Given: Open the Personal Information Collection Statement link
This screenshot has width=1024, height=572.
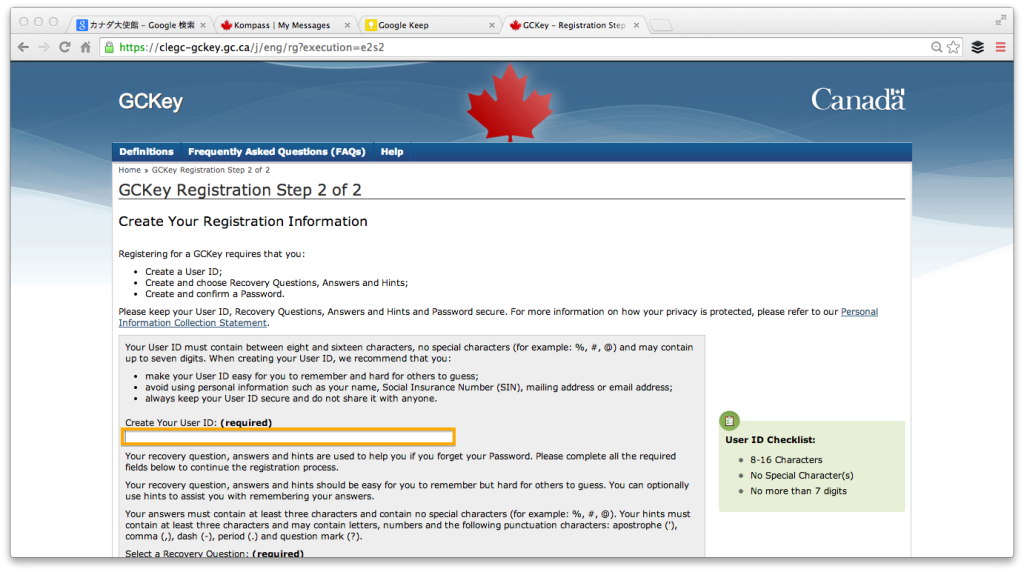Looking at the screenshot, I should pos(859,312).
